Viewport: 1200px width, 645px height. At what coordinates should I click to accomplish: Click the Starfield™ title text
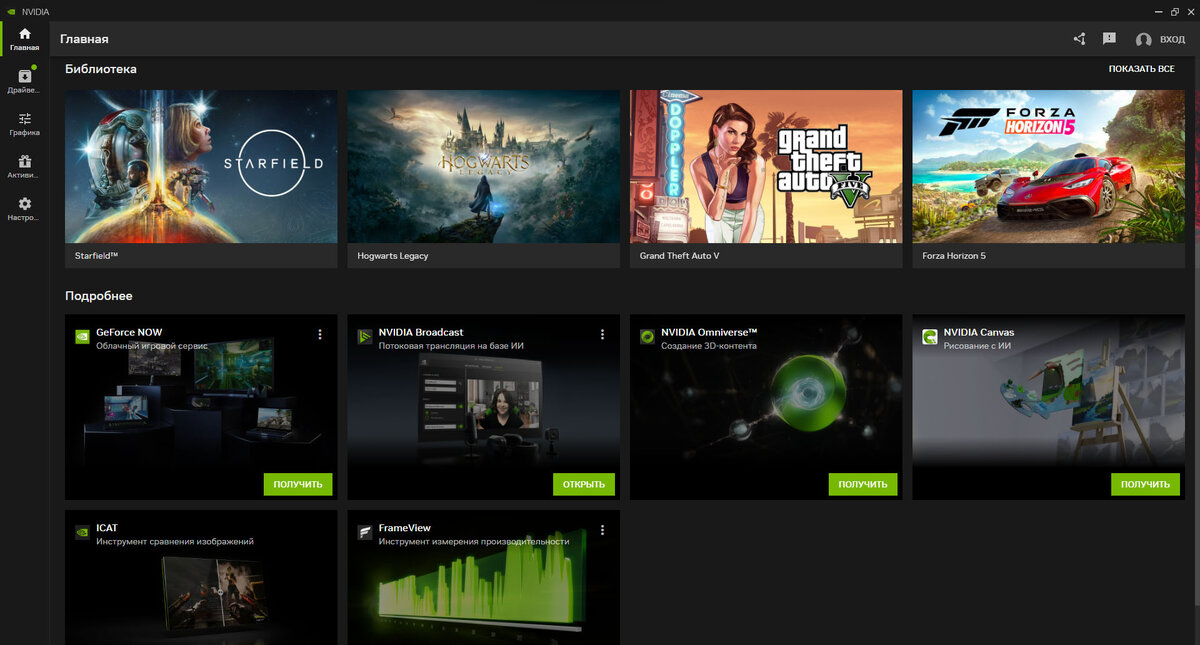tap(97, 256)
